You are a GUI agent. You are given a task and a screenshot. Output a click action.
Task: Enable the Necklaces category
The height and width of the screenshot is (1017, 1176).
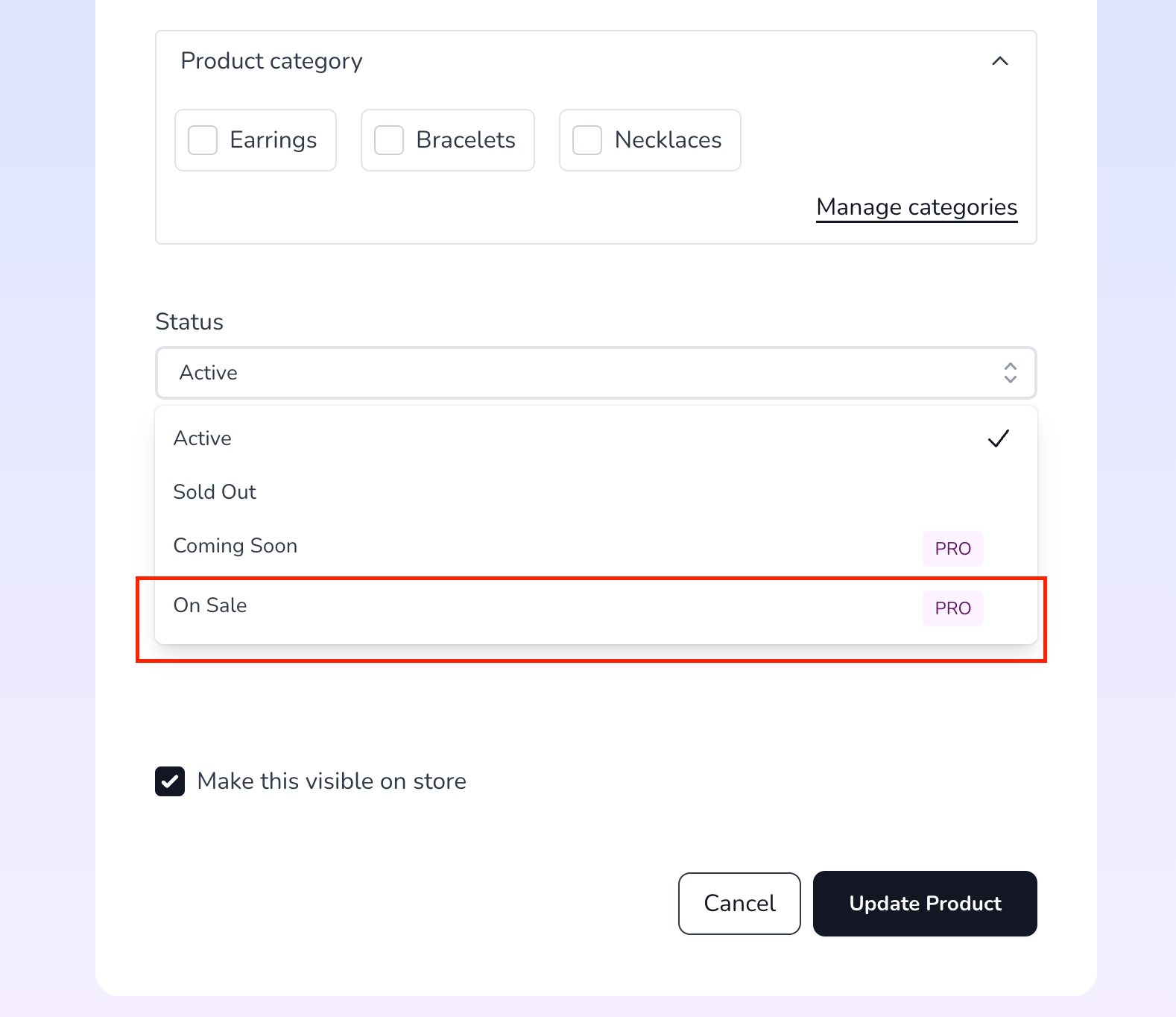587,139
